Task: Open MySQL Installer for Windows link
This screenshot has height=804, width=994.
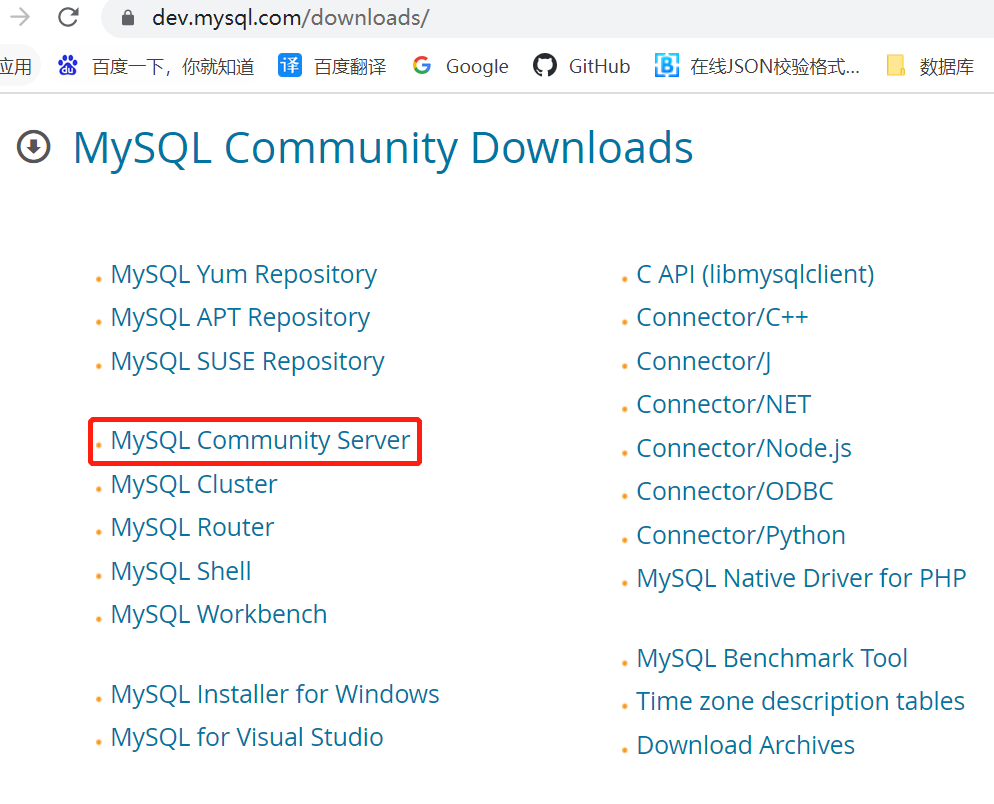Action: (274, 693)
